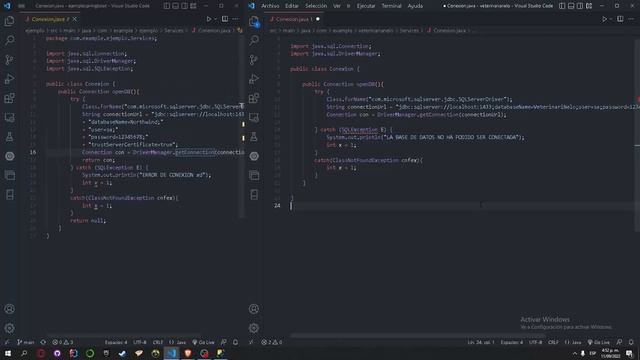Open Selección menu
640x360 pixels.
click(316, 6)
